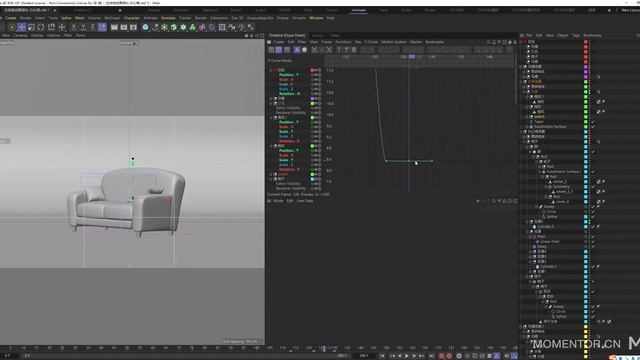Switch timeline to F-Curve mode icon
The height and width of the screenshot is (360, 640).
pos(279,50)
